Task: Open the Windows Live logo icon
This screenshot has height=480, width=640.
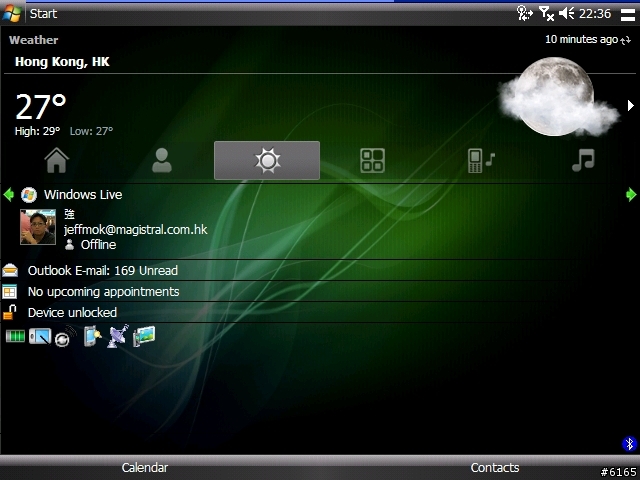Action: pyautogui.click(x=29, y=195)
